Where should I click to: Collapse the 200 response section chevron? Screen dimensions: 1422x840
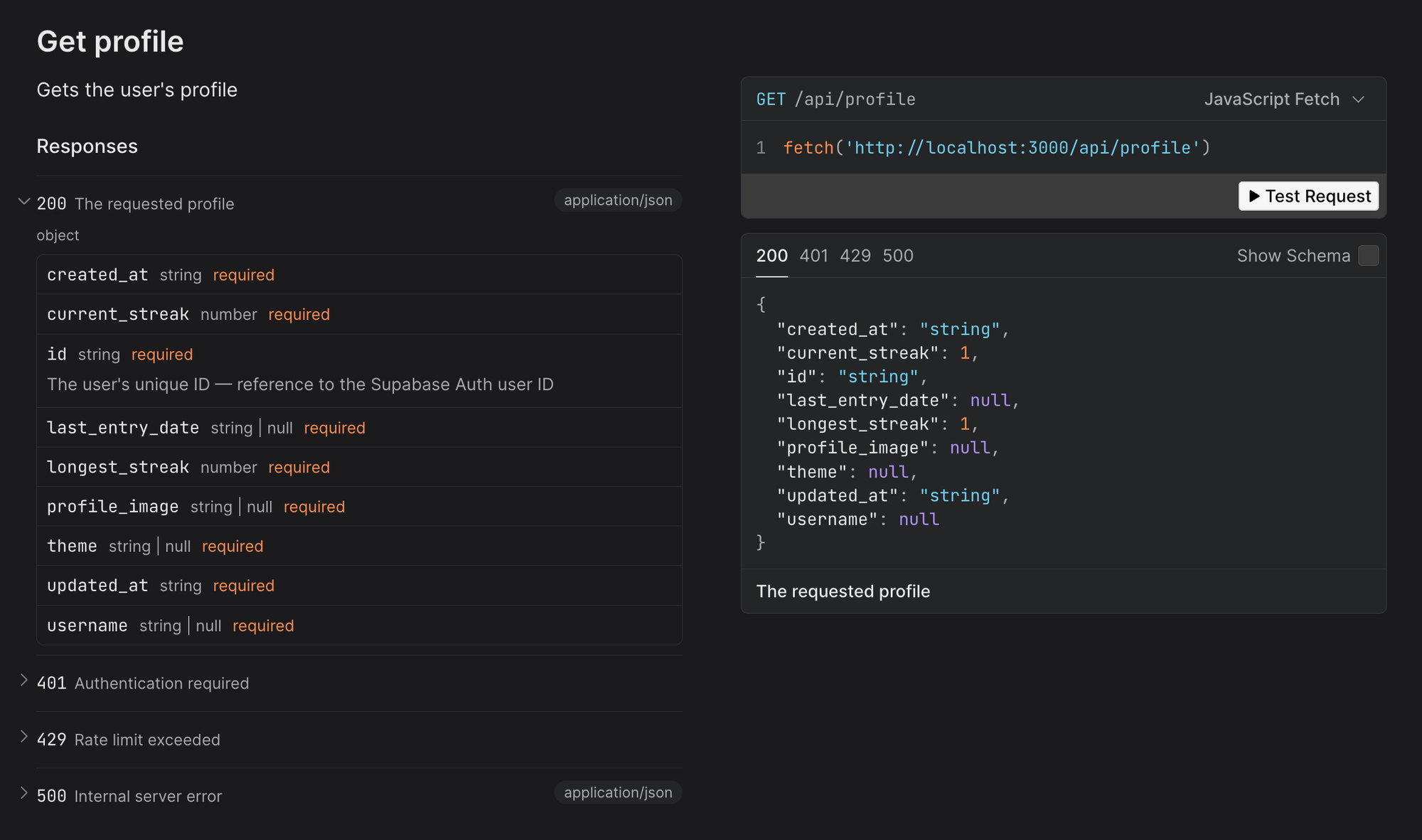pos(23,202)
